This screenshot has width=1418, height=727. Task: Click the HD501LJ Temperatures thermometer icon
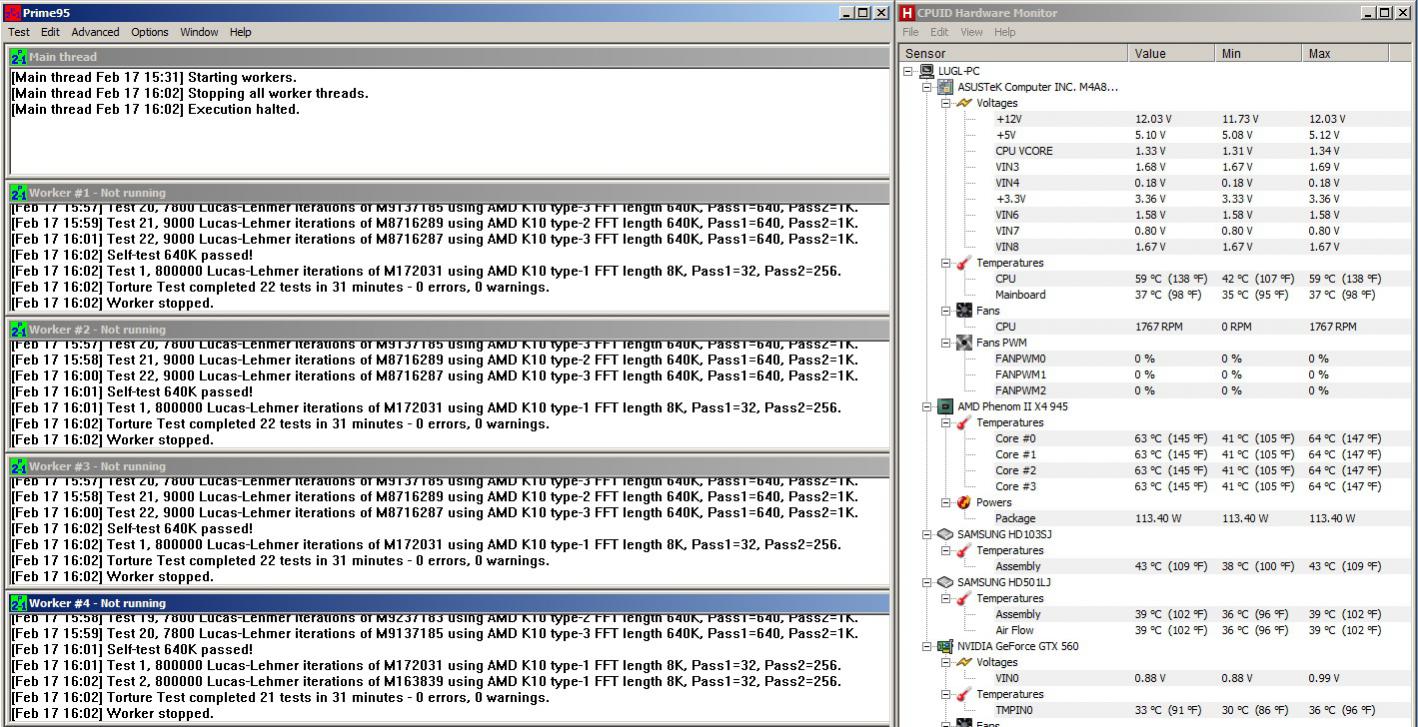point(964,599)
